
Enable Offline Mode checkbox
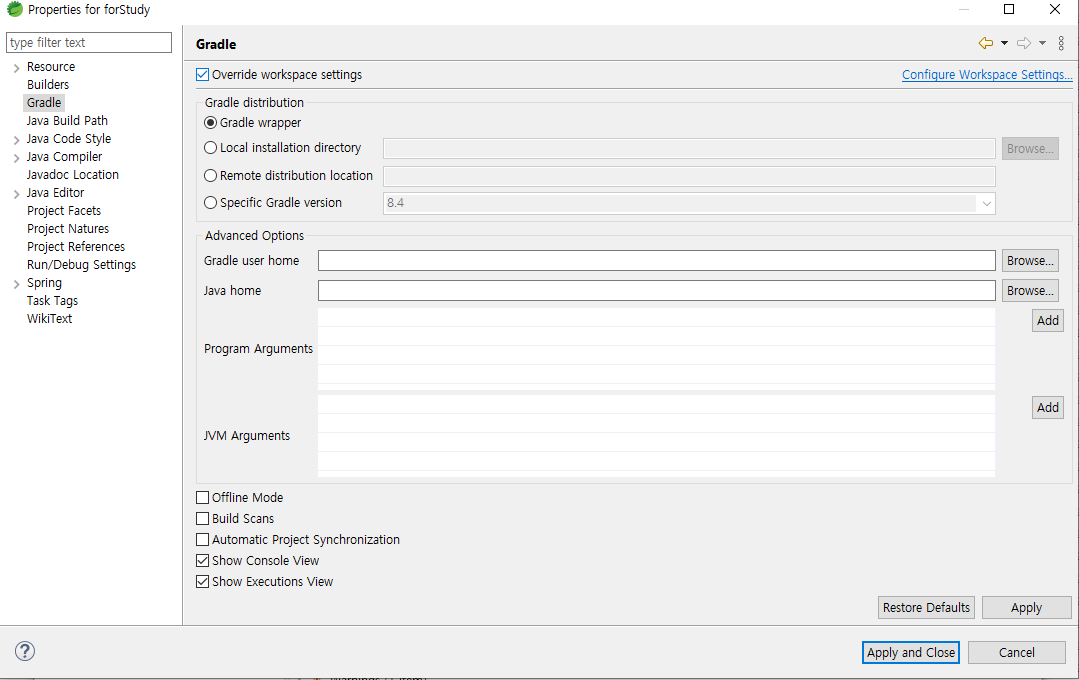click(x=202, y=498)
